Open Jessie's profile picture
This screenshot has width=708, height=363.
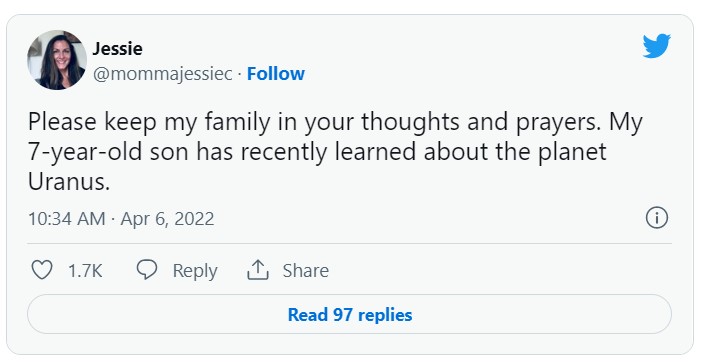(57, 60)
